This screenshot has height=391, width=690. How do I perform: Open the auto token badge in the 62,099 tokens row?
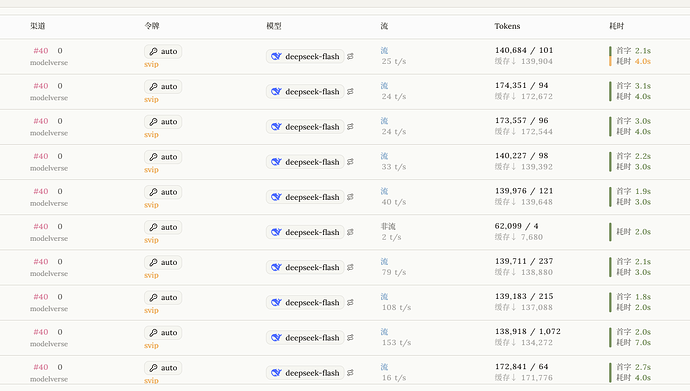pyautogui.click(x=163, y=227)
